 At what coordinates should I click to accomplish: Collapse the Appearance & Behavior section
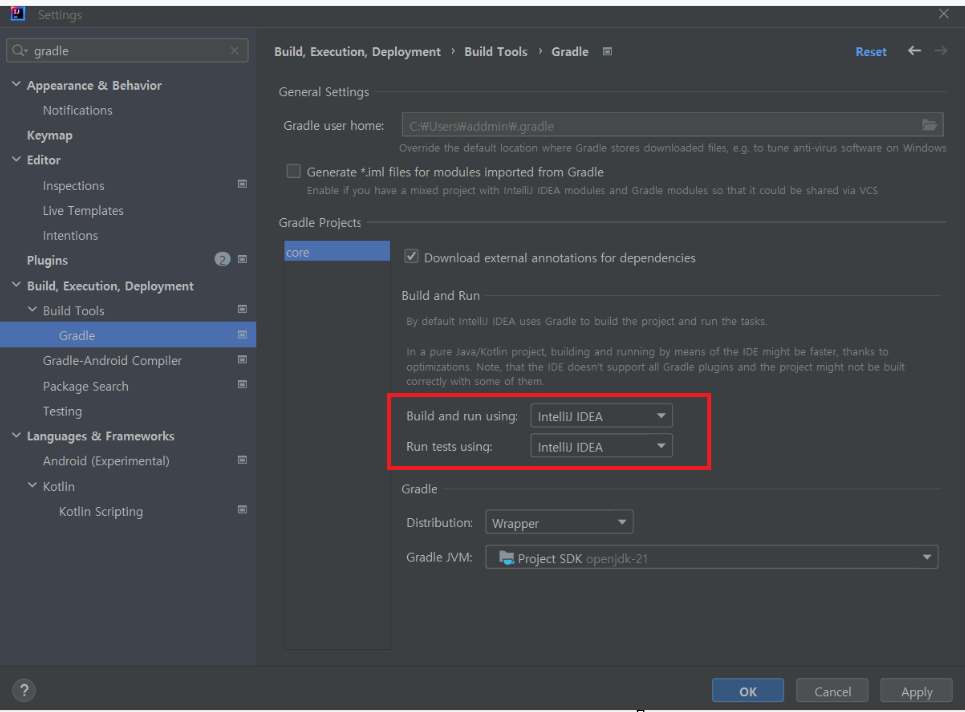tap(17, 84)
